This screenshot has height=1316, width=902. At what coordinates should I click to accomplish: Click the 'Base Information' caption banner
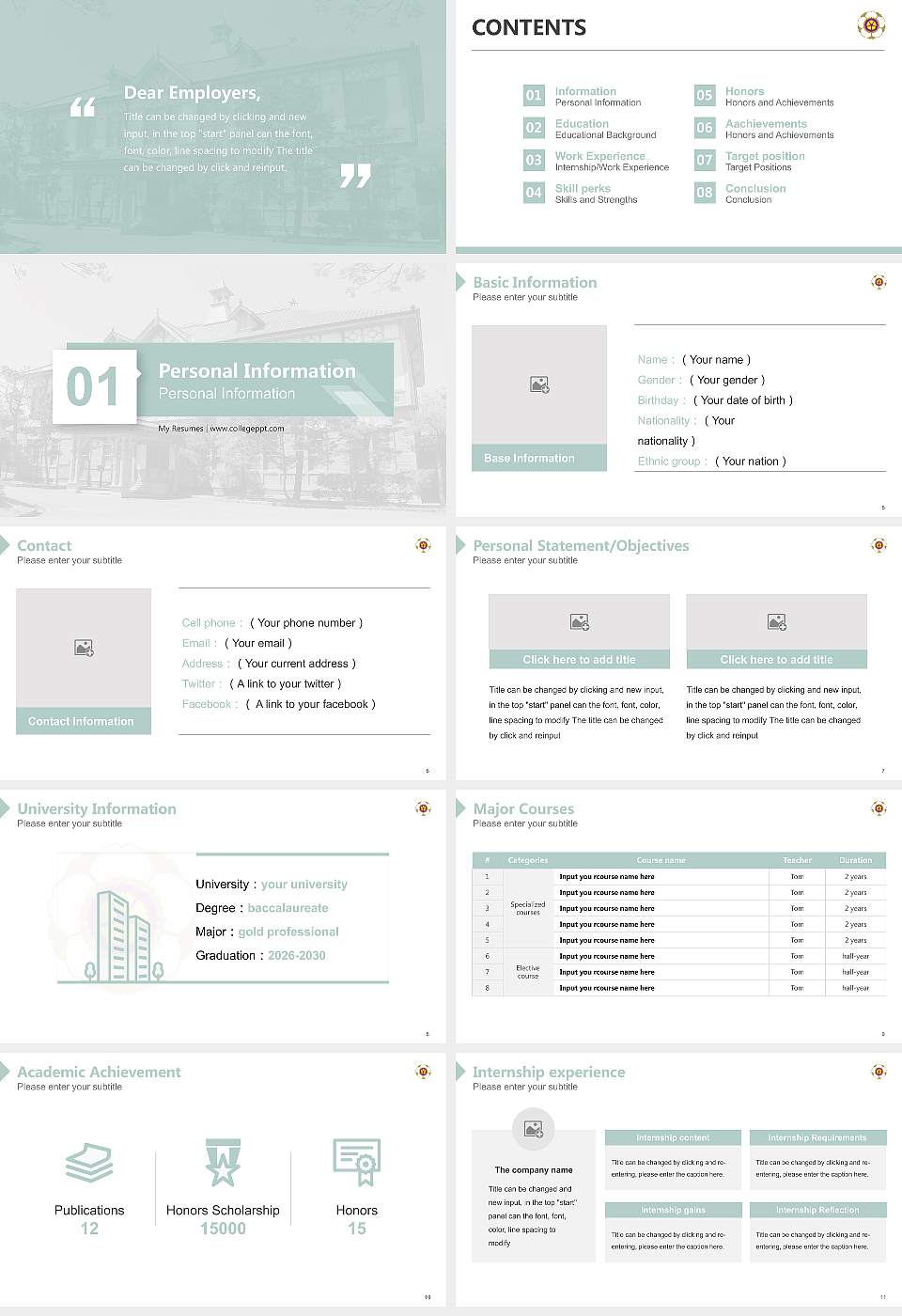(x=538, y=458)
